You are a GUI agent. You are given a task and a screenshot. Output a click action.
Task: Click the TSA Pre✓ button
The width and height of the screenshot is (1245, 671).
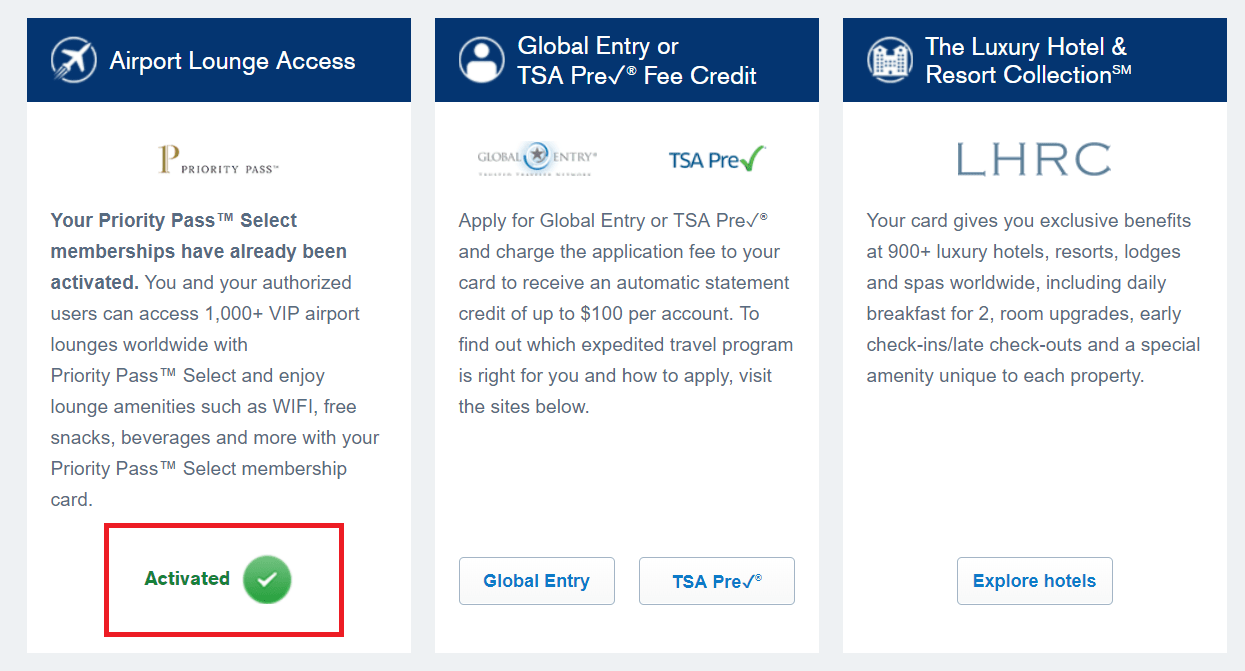(x=716, y=580)
